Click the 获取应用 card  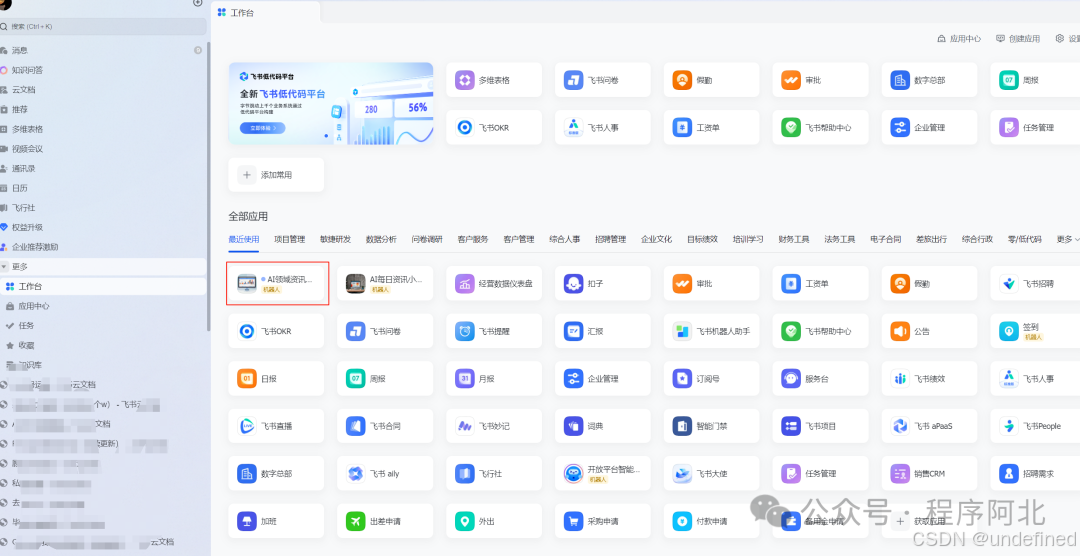929,522
